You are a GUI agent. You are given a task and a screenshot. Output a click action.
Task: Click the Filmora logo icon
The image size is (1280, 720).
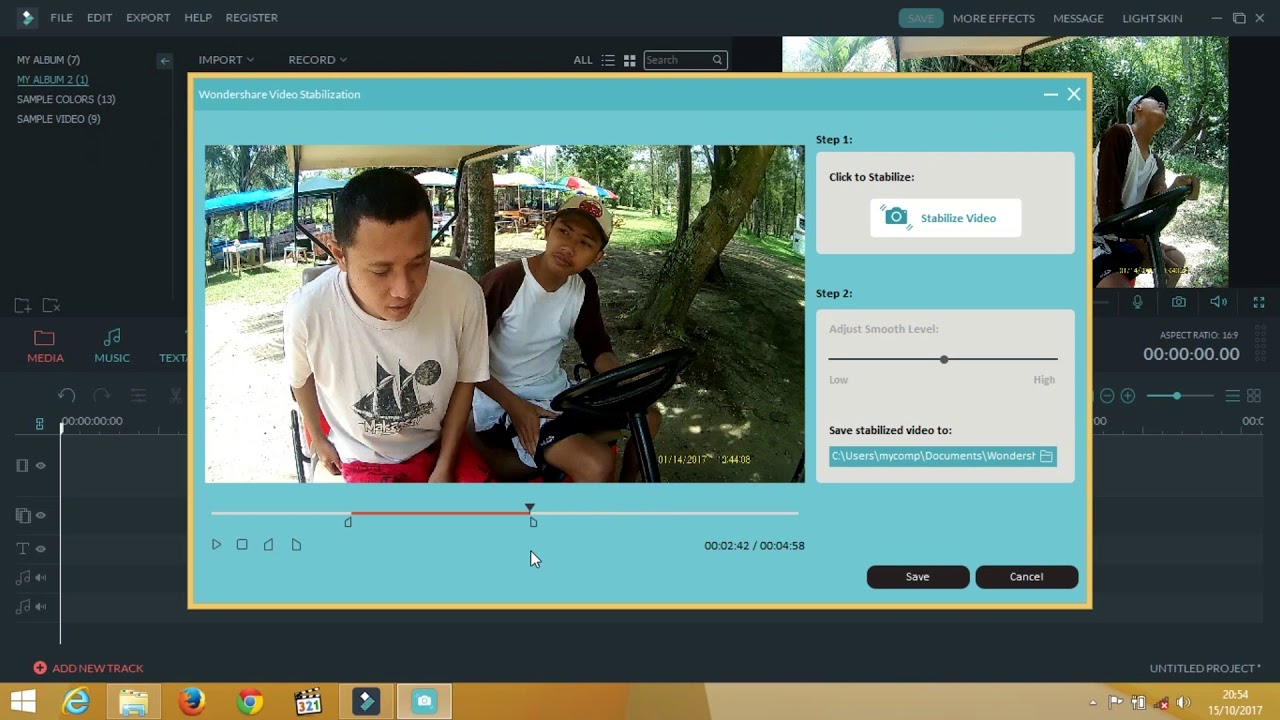27,18
